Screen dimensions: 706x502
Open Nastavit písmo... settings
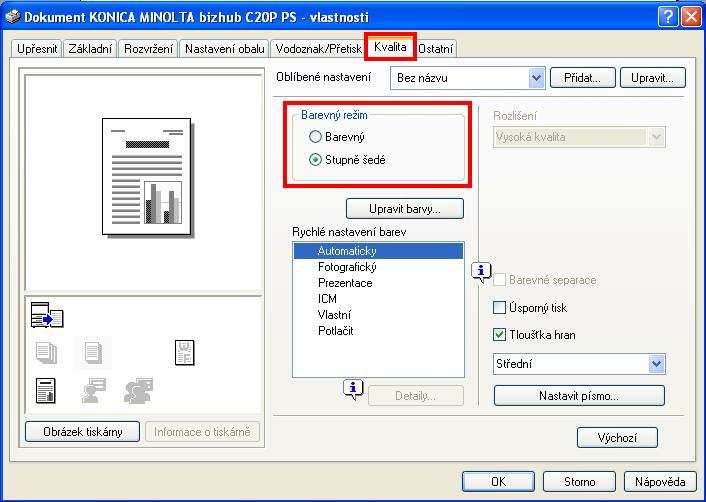point(579,396)
